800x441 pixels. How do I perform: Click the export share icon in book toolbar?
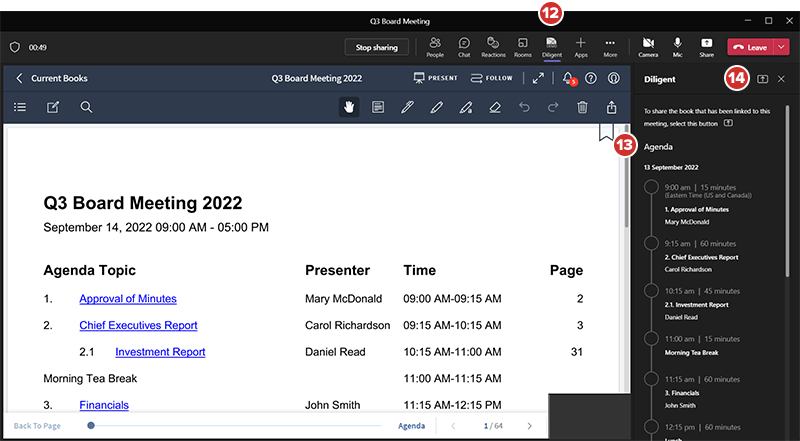611,107
